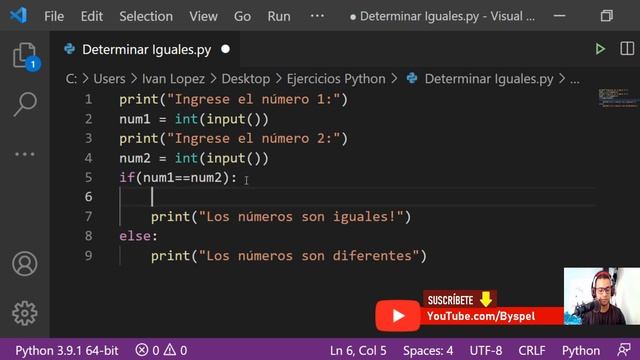Image resolution: width=640 pixels, height=360 pixels.
Task: Open the File menu
Action: coord(54,16)
